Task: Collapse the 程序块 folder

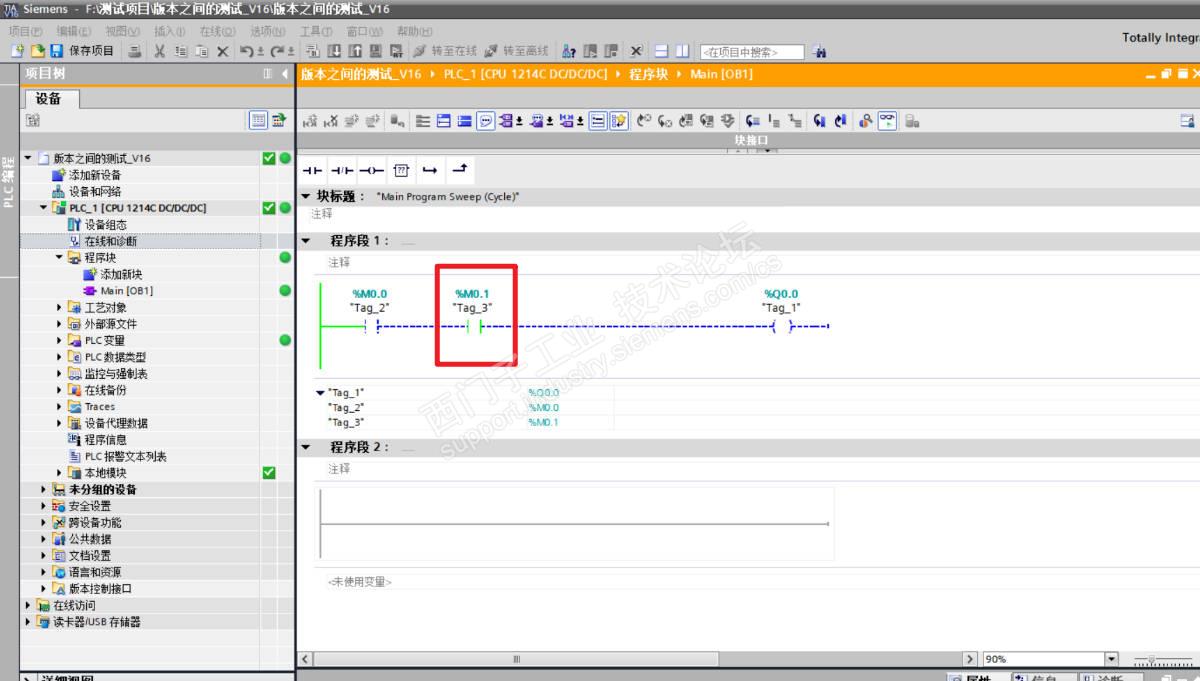Action: click(60, 257)
